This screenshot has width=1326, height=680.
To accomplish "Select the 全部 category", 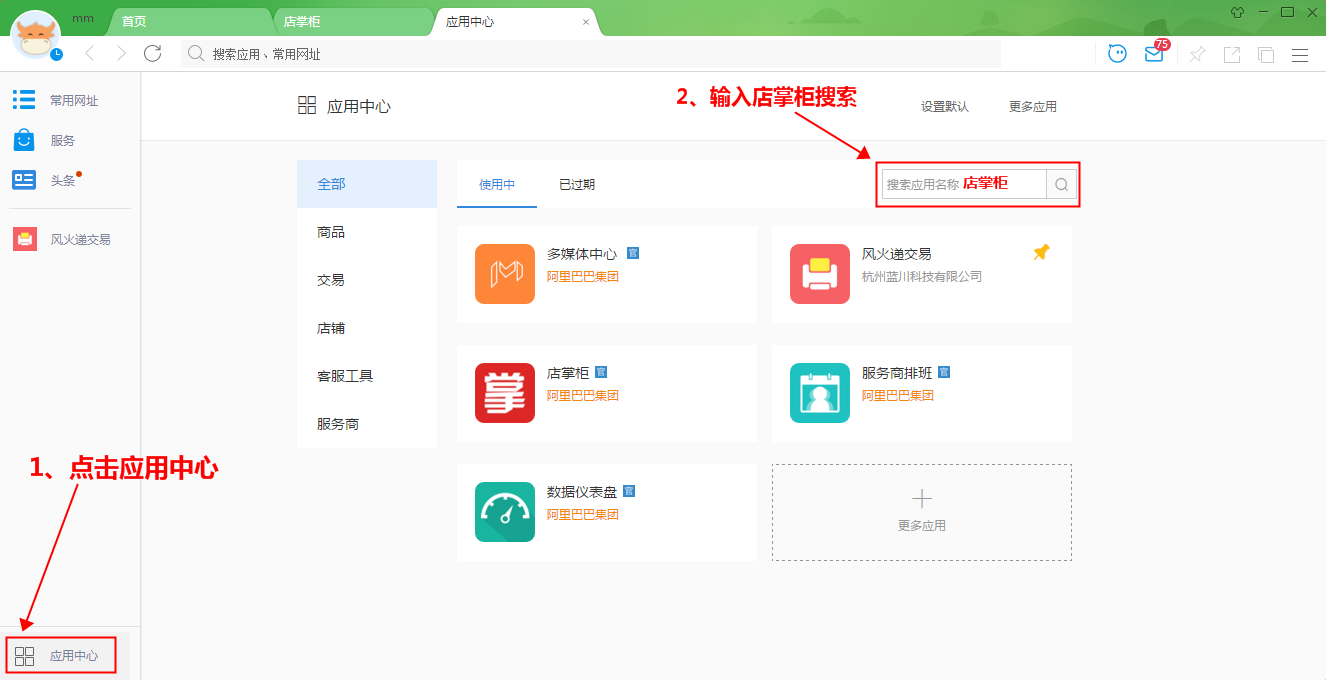I will 367,184.
